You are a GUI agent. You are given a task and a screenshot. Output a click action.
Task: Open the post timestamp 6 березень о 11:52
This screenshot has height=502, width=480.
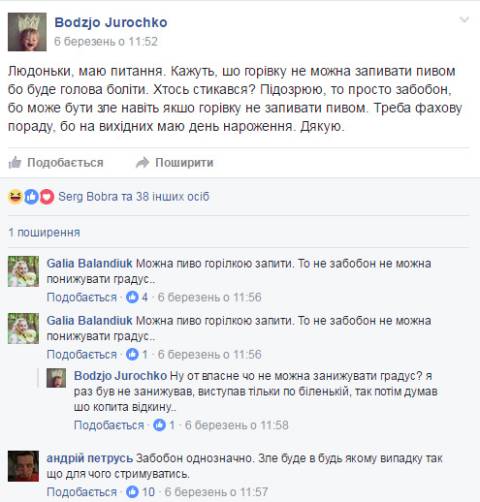pyautogui.click(x=106, y=41)
